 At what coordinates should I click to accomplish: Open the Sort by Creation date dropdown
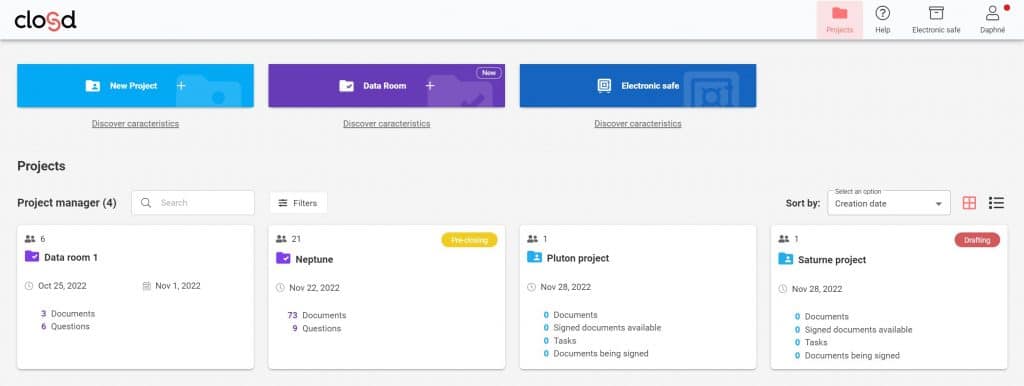point(889,203)
